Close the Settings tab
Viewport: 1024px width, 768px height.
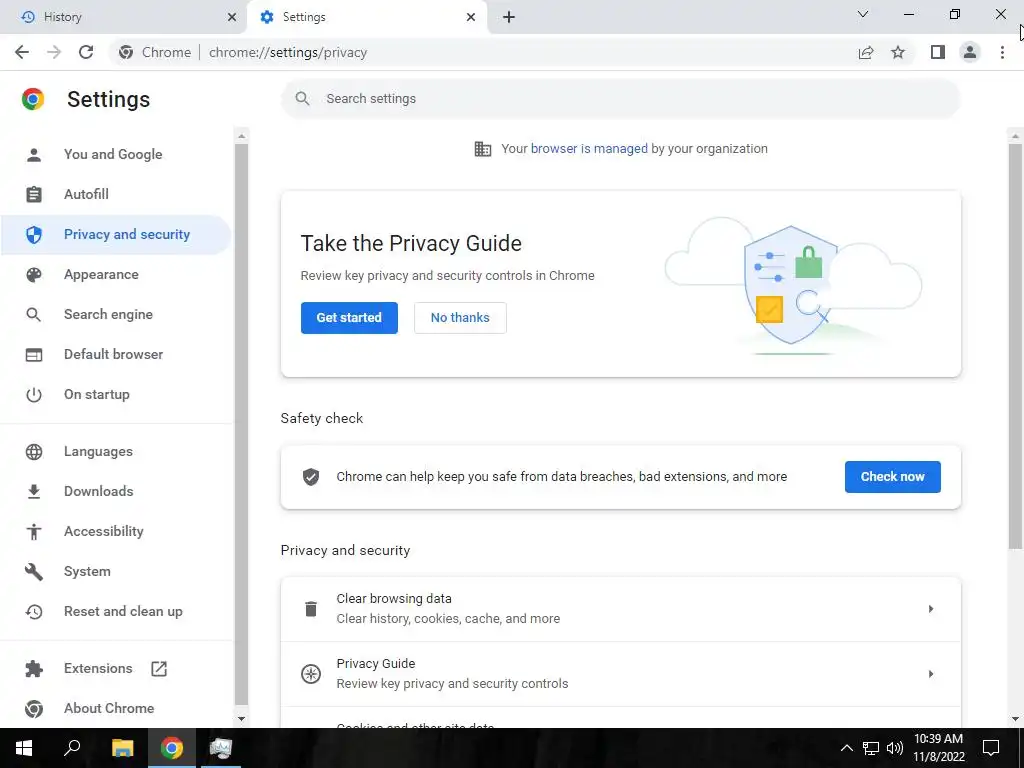tap(471, 17)
